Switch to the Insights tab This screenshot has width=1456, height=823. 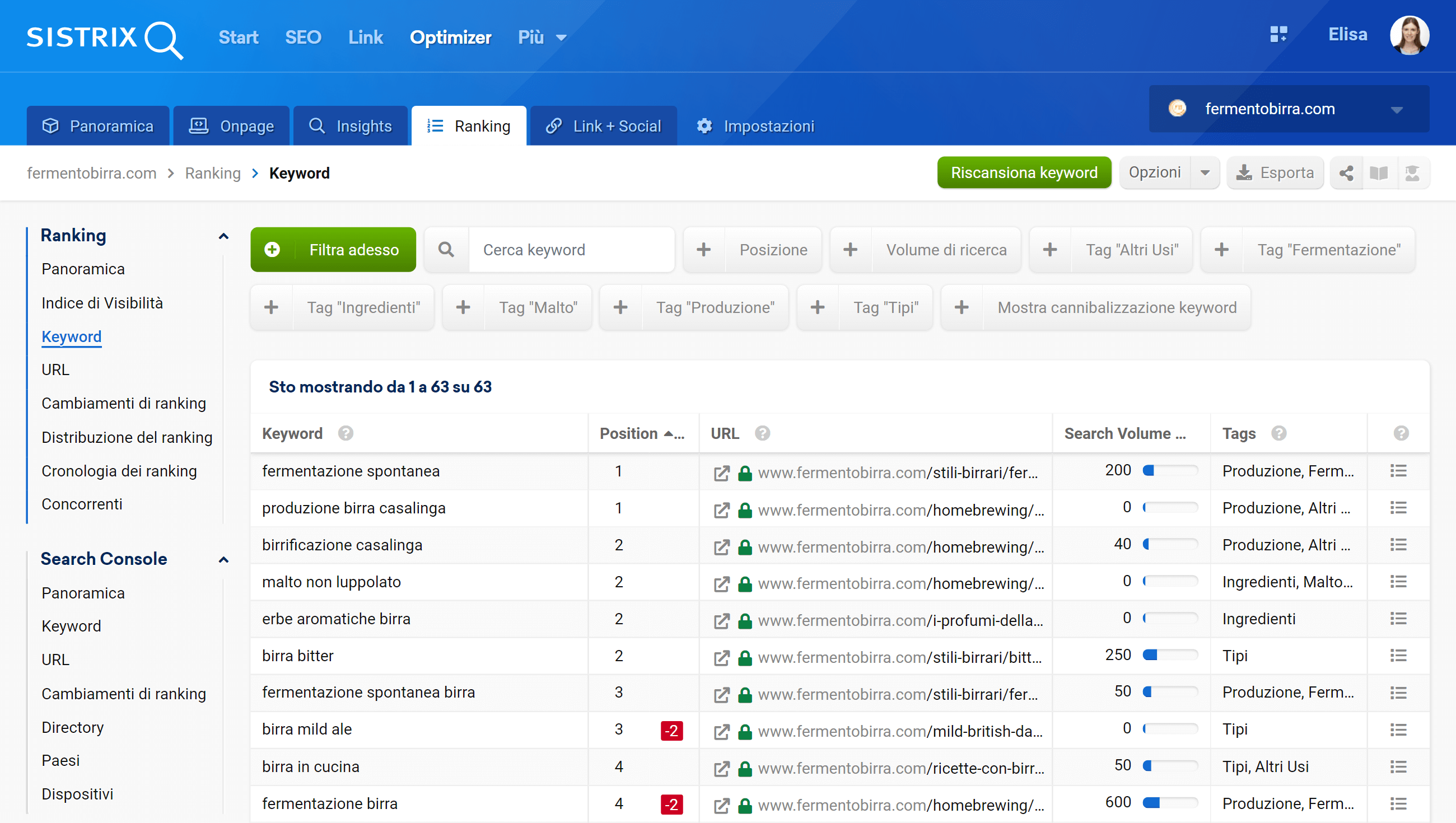pos(351,126)
